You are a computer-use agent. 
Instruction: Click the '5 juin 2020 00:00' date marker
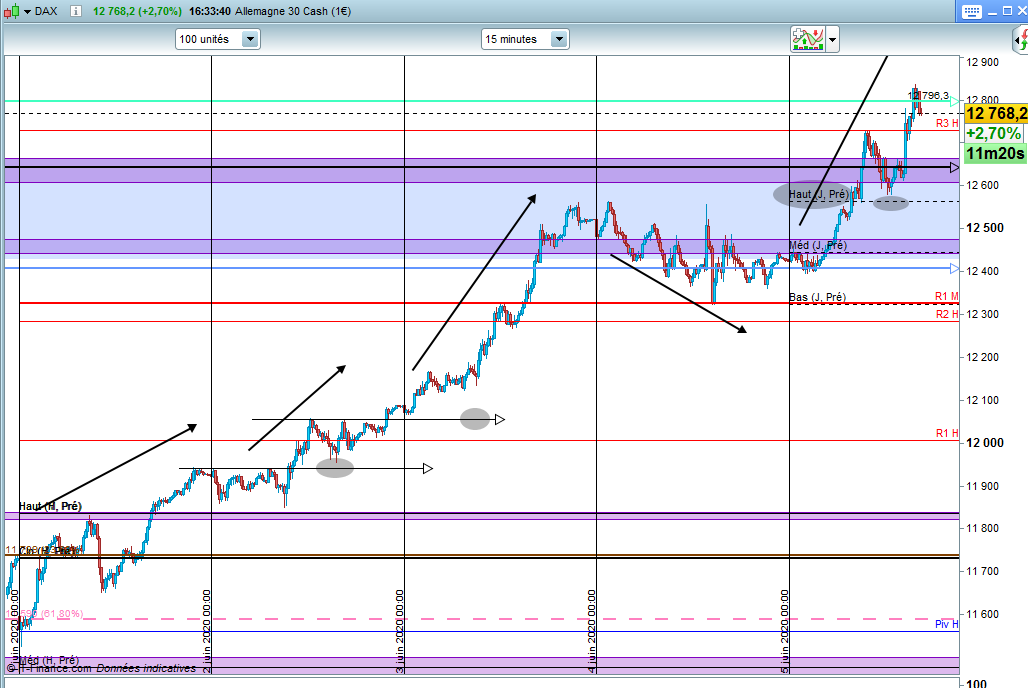point(785,631)
